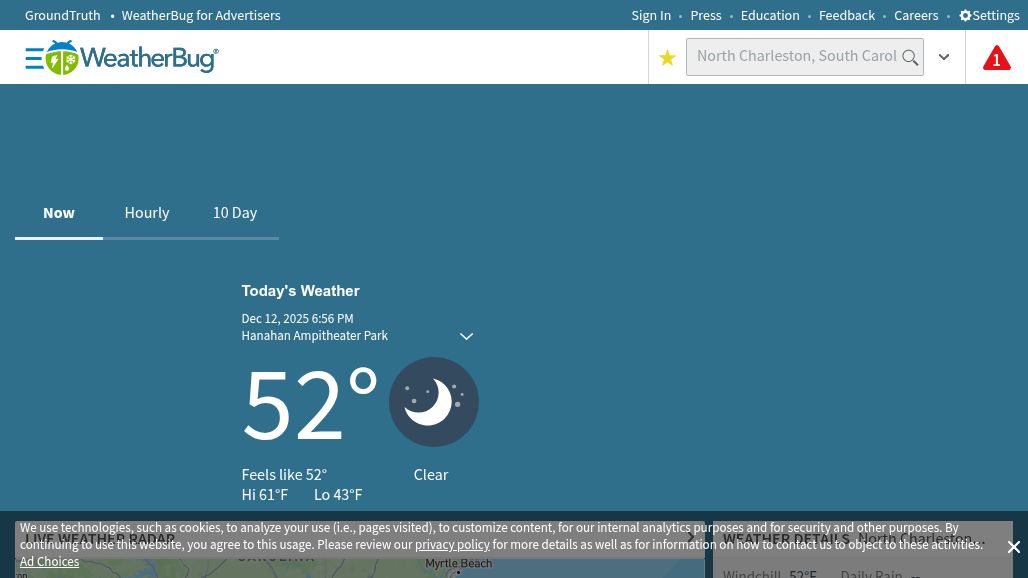Screen dimensions: 1028x578
Task: Switch to the Hourly tab
Action: 147,213
